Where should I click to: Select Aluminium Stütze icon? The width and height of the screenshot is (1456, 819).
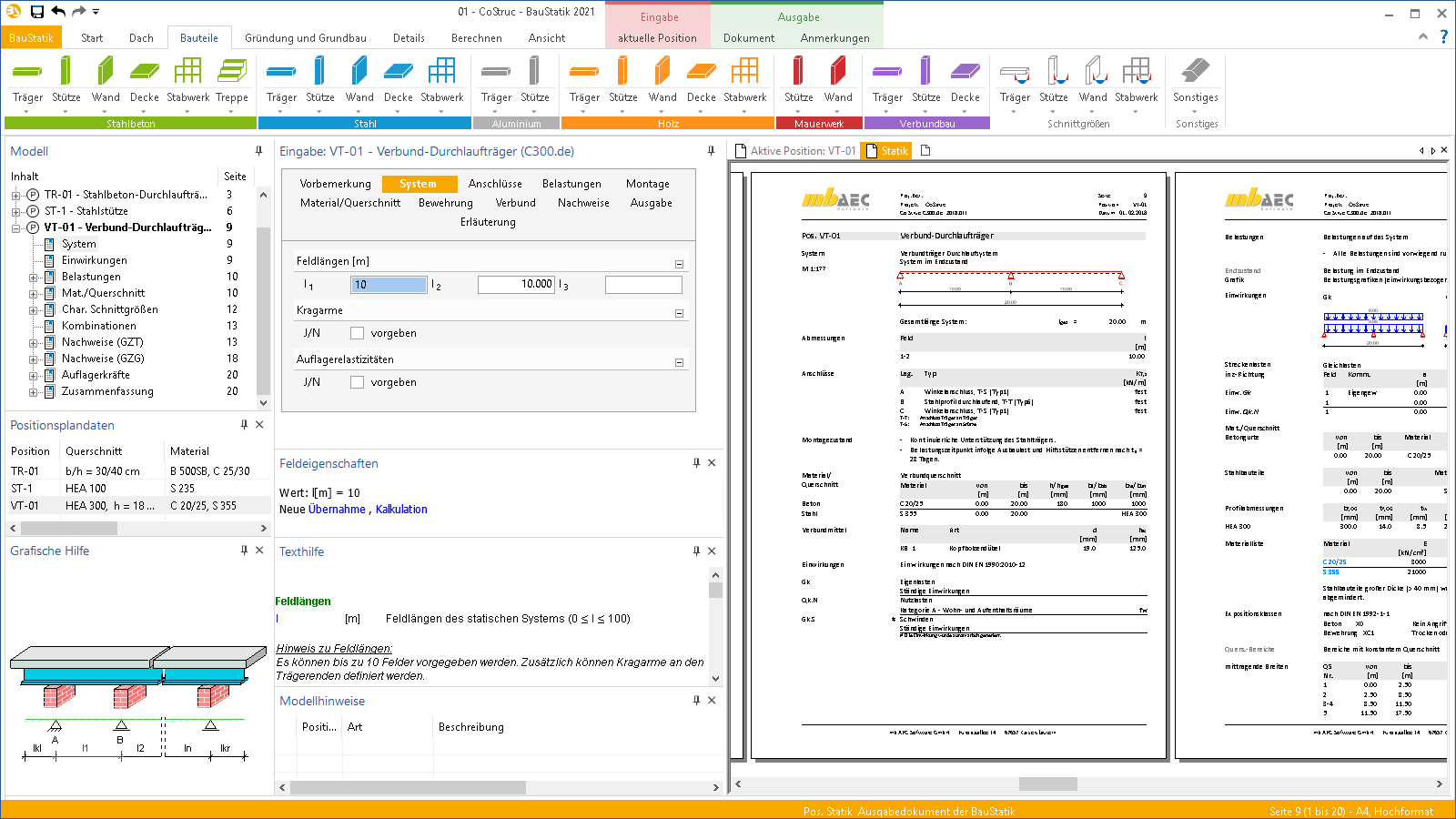tap(534, 72)
